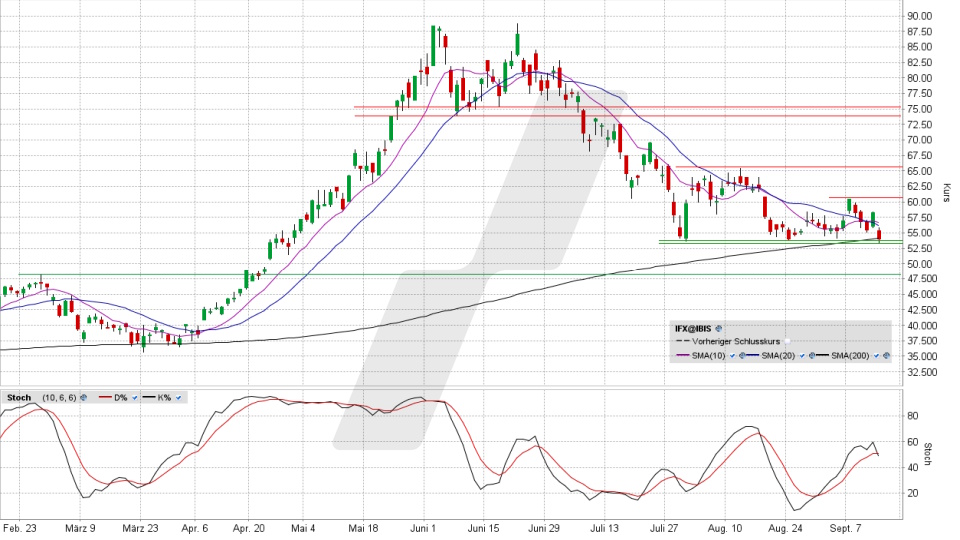Toggle the SMA(10) visibility checkbox

click(732, 356)
